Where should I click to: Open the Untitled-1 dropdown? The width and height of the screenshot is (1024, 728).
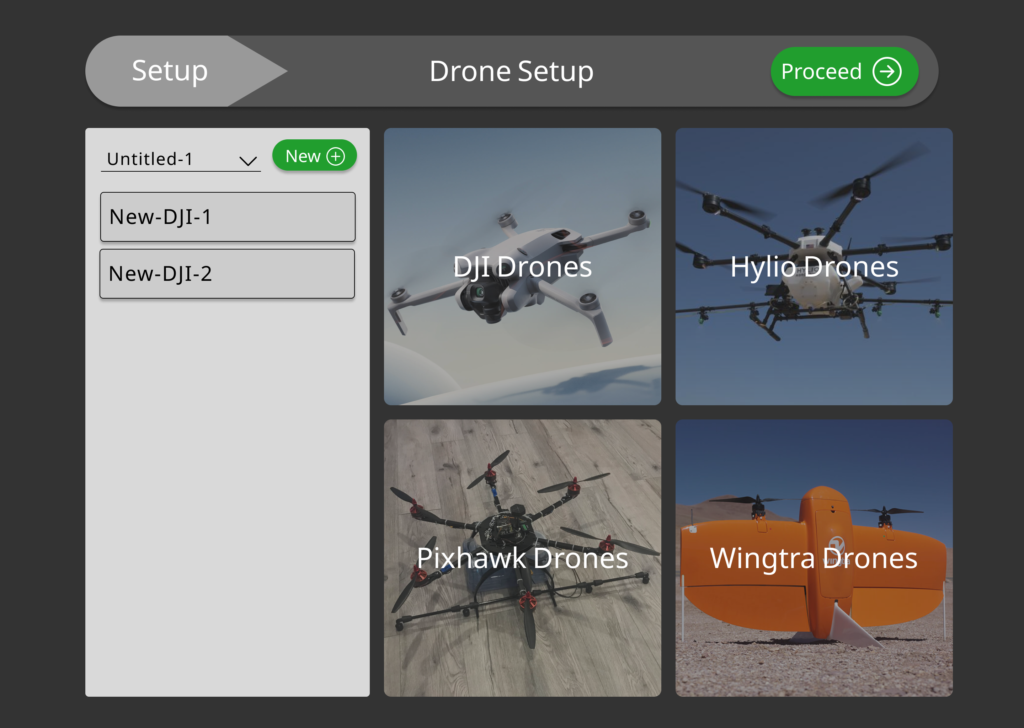point(181,159)
